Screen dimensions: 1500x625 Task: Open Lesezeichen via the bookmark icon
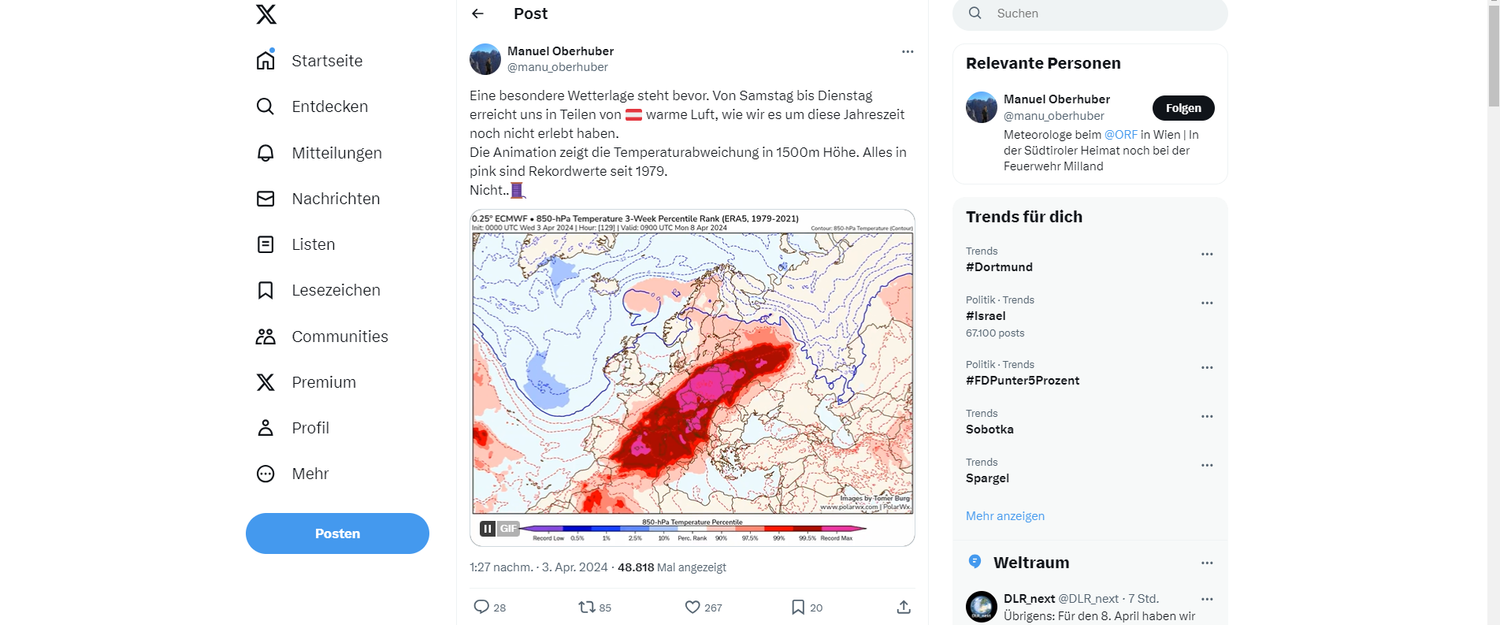[265, 290]
